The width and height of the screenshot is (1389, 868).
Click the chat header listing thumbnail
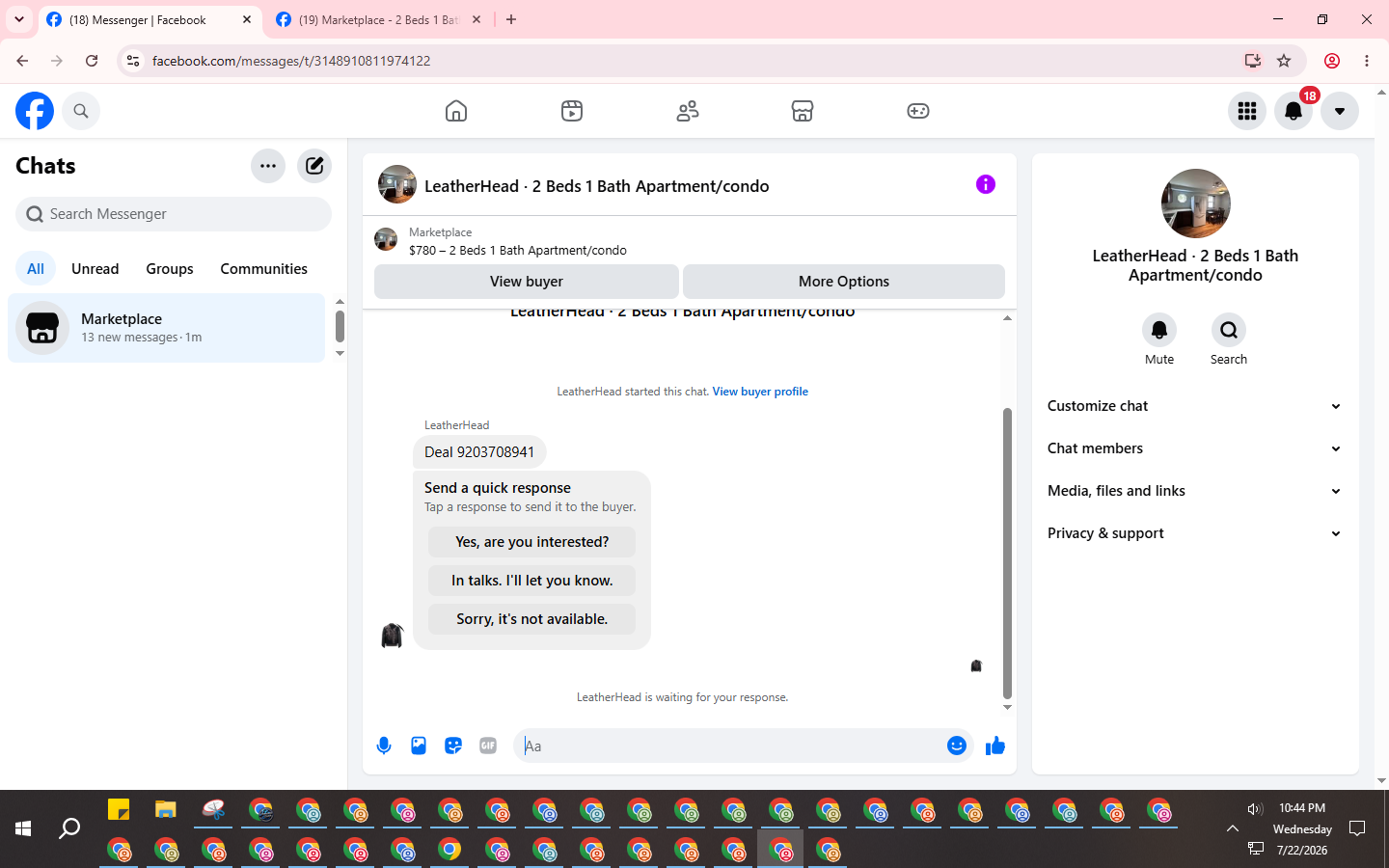tap(397, 184)
